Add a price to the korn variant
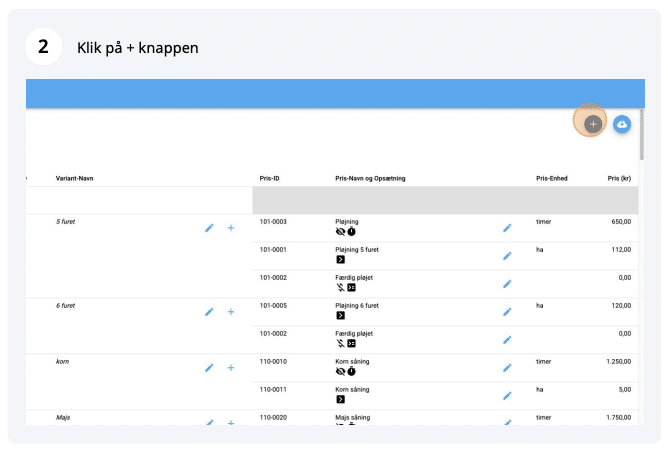The height and width of the screenshot is (451, 668). pos(230,368)
